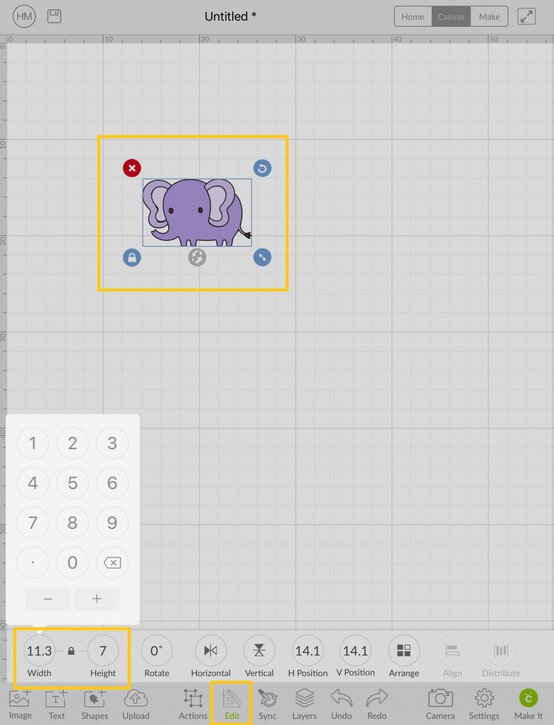Image resolution: width=554 pixels, height=725 pixels.
Task: Tap keypad digit 0
Action: (x=72, y=562)
